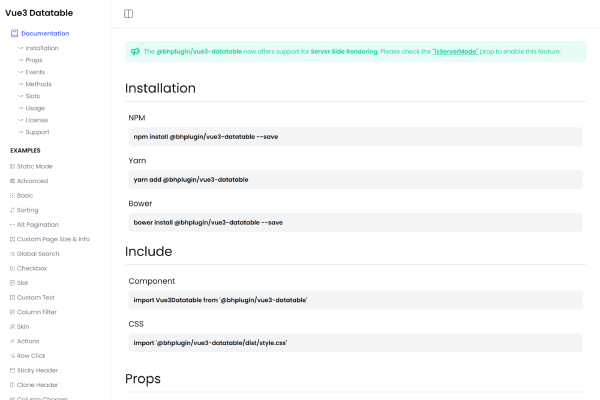
Task: Expand the Props chevron in sidebar
Action: click(21, 60)
